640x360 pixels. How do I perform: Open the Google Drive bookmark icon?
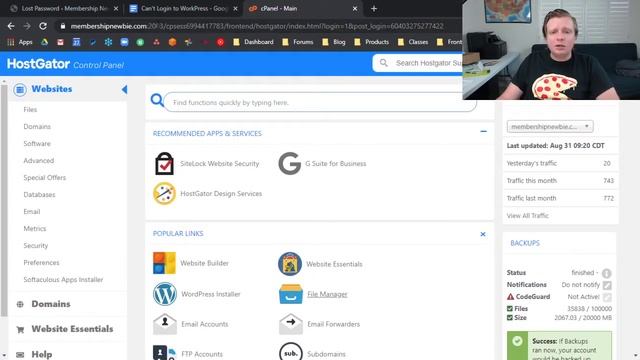[x=44, y=42]
